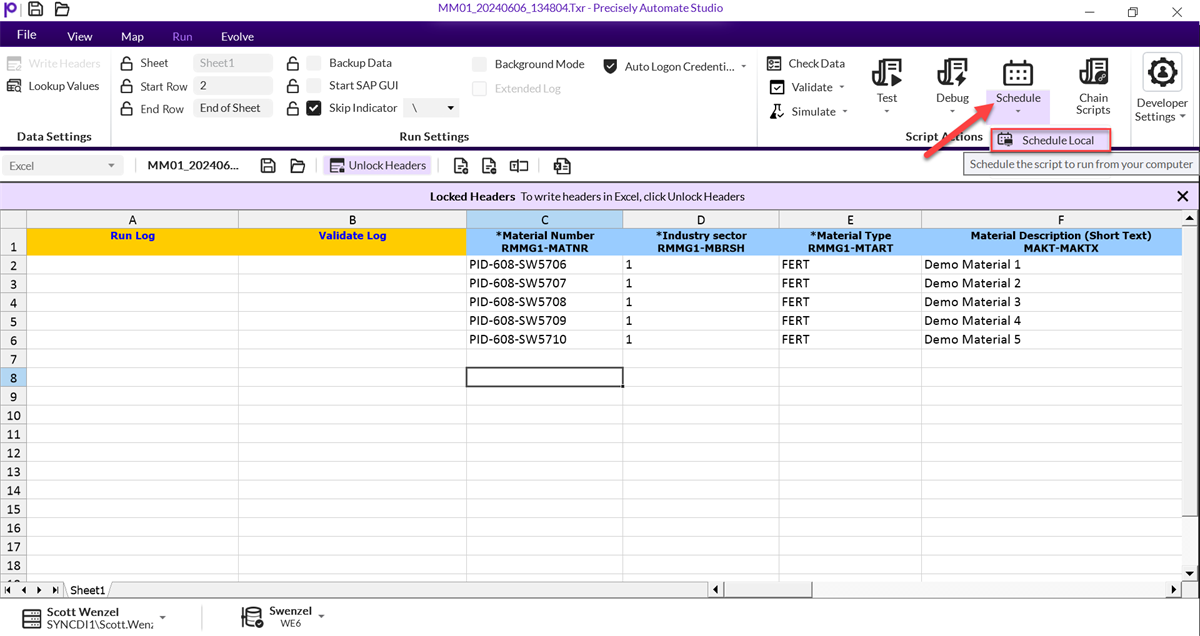The width and height of the screenshot is (1200, 636).
Task: Expand the Scott Wenzel account dropdown arrow
Action: point(163,618)
